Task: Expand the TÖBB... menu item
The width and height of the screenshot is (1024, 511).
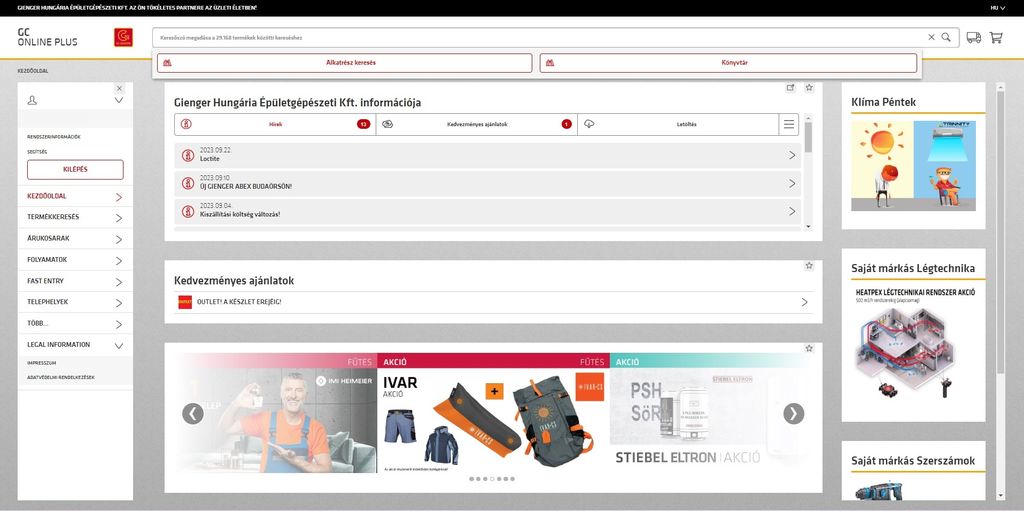Action: [x=75, y=323]
